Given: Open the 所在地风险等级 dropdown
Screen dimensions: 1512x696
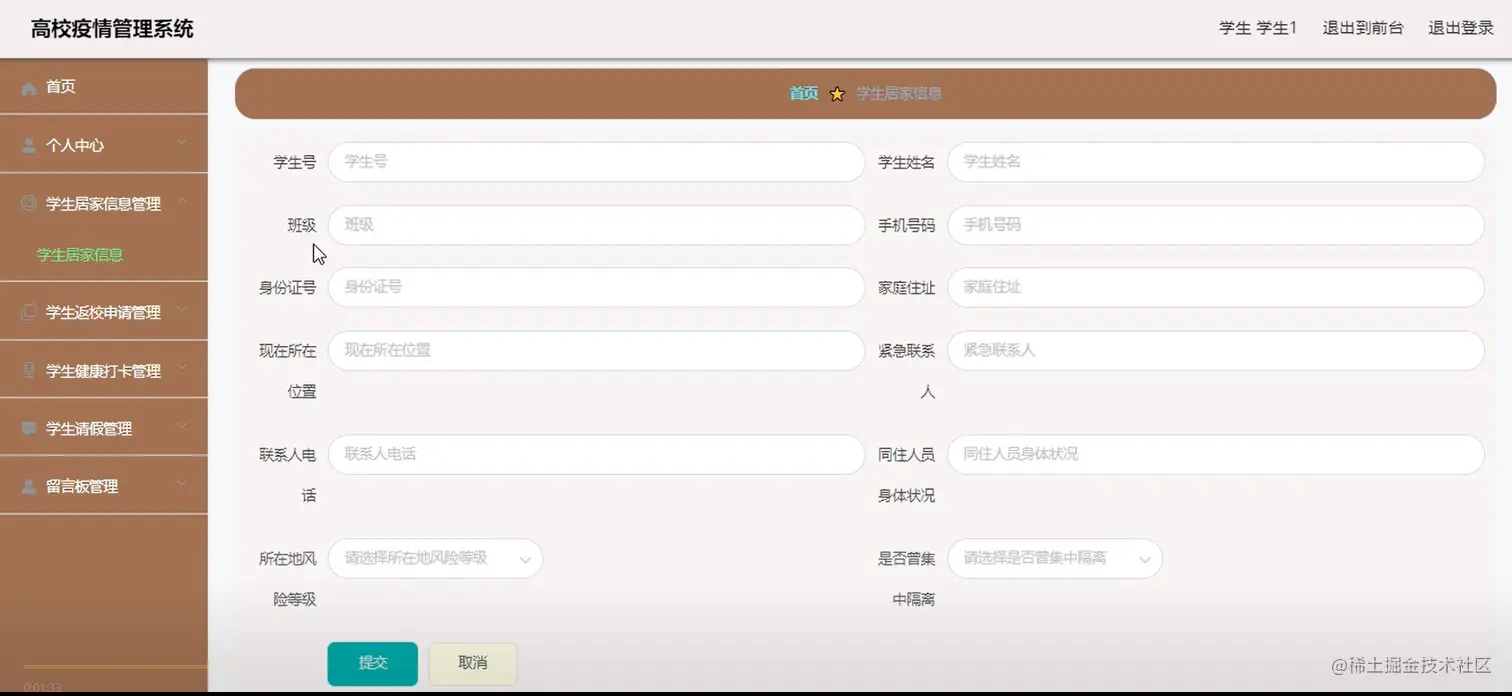Looking at the screenshot, I should pyautogui.click(x=435, y=559).
